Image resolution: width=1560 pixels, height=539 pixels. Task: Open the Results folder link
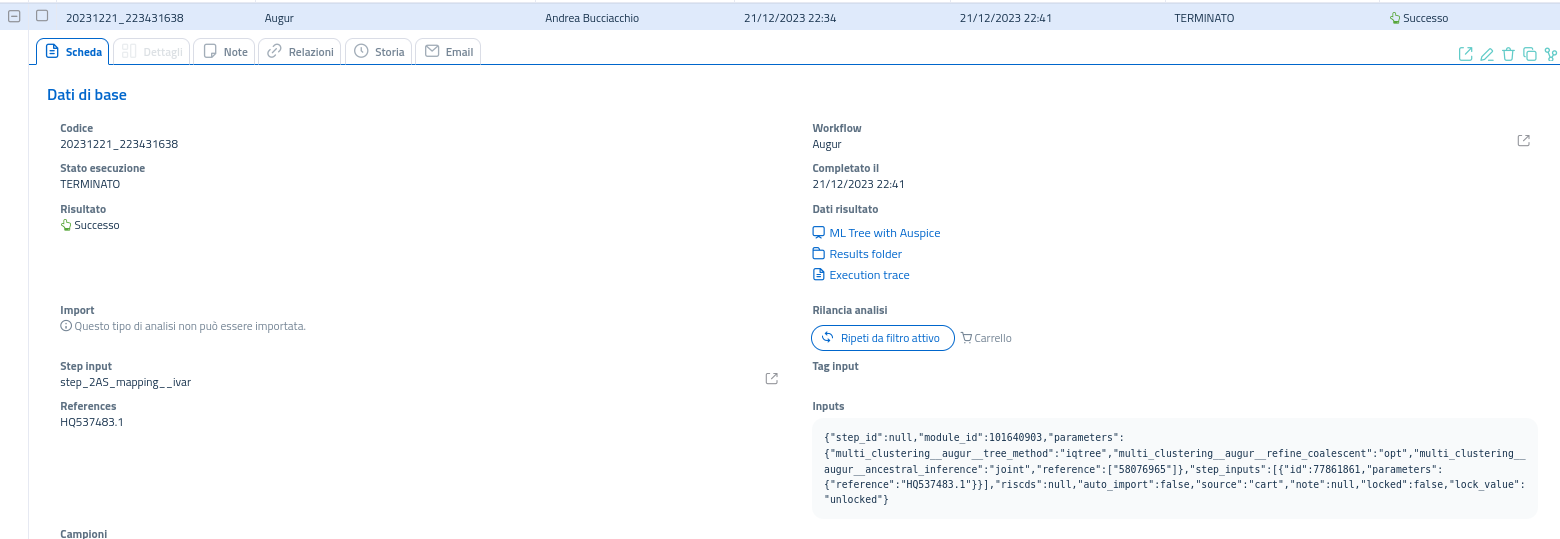tap(865, 254)
